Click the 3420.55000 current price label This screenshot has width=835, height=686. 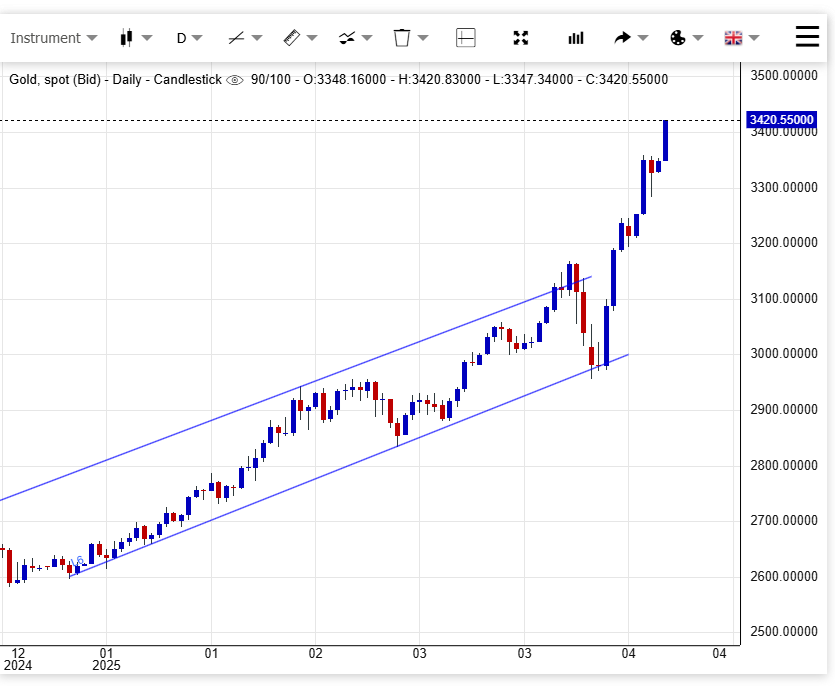[x=781, y=120]
